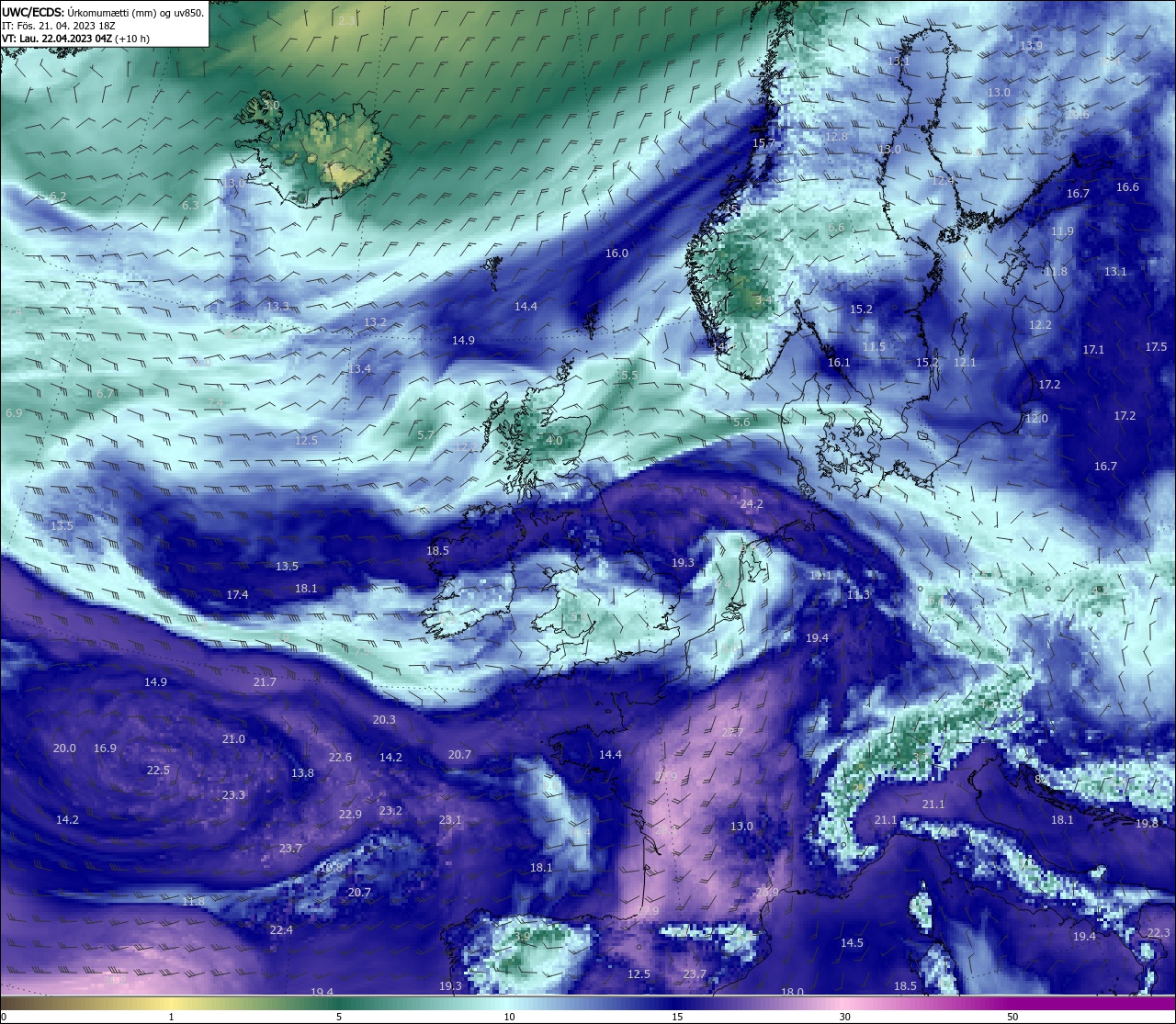Click the 5.6 value over the North Sea
The height and width of the screenshot is (1024, 1176).
[x=741, y=422]
